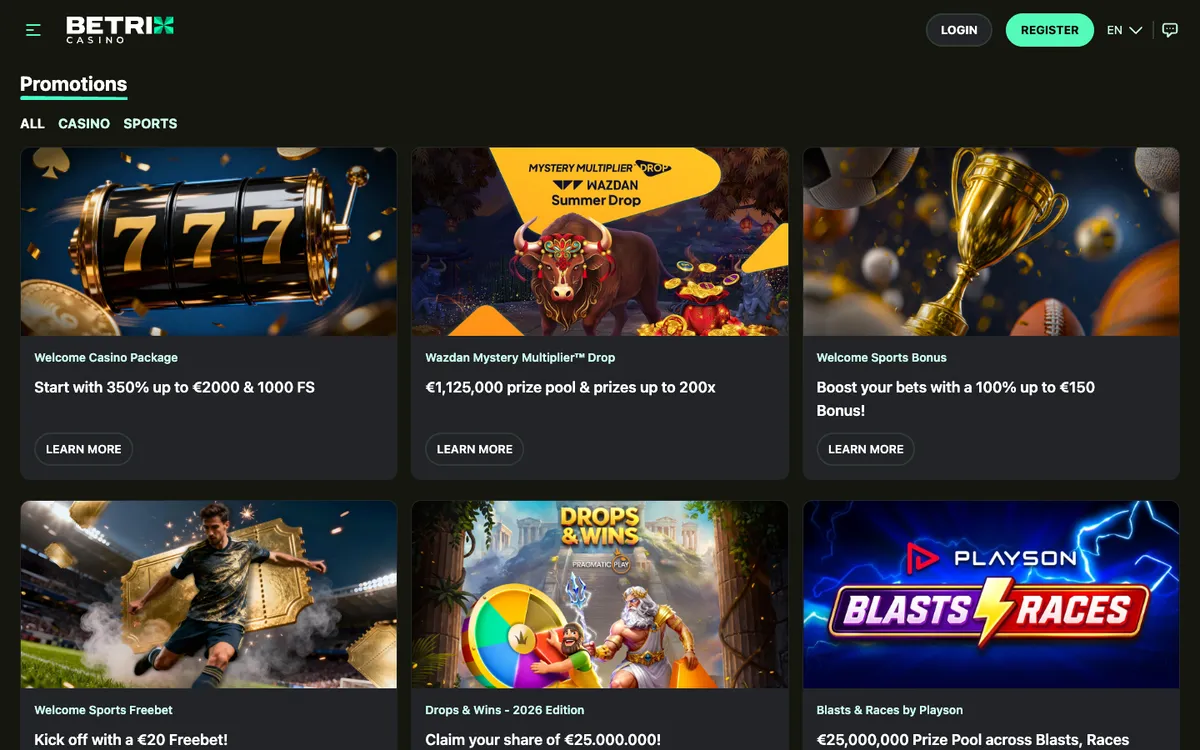
Task: Click 'Start with 350% up to €2000' headline
Action: pos(174,387)
